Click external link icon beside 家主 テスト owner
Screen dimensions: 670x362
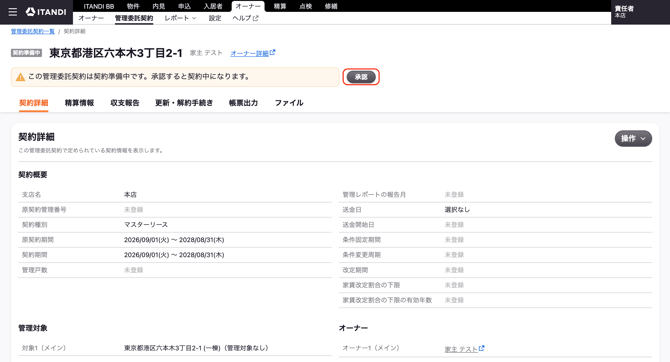(482, 348)
